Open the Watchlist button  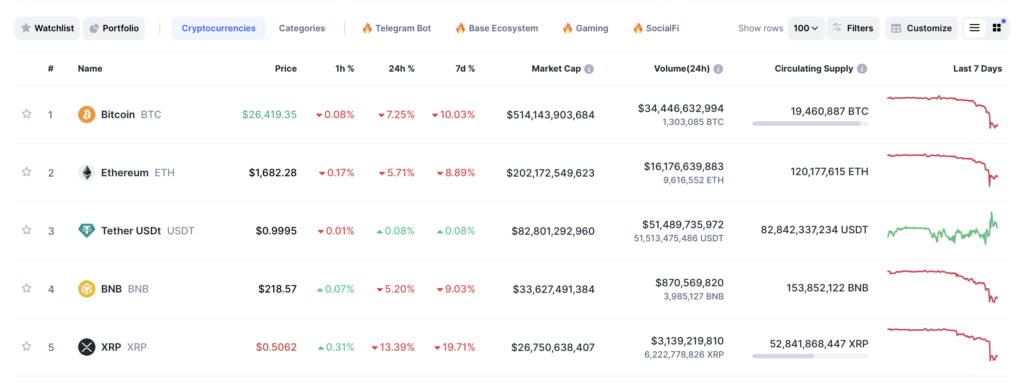click(47, 28)
